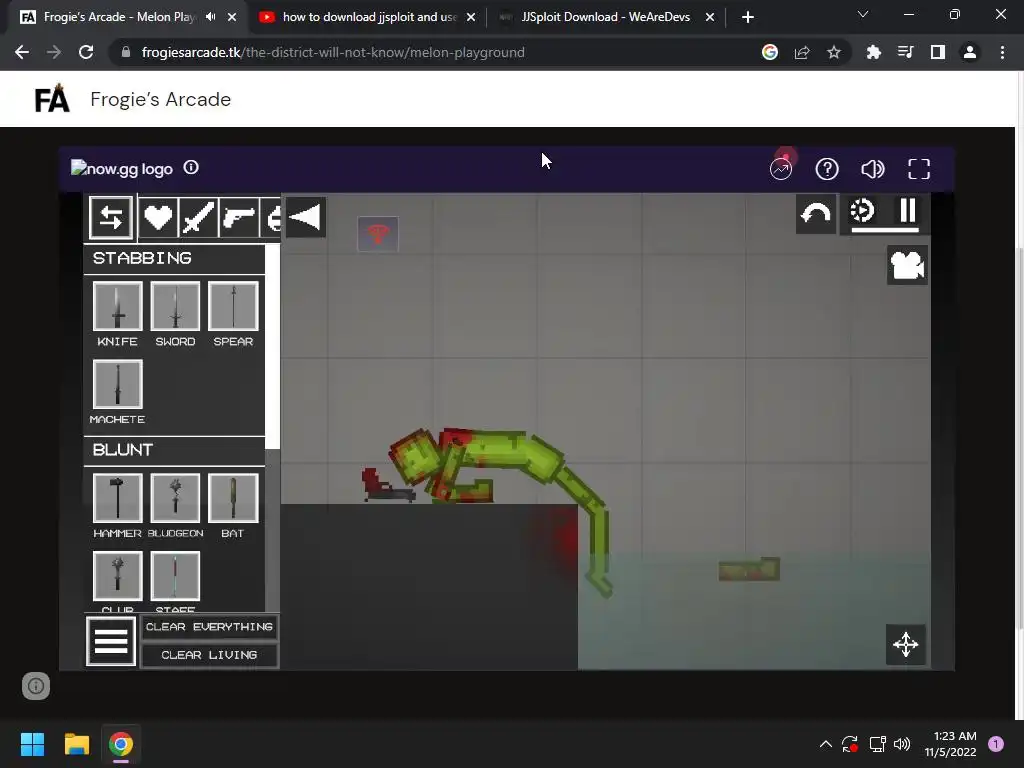1024x768 pixels.
Task: Click the FA site logo
Action: coord(52,99)
